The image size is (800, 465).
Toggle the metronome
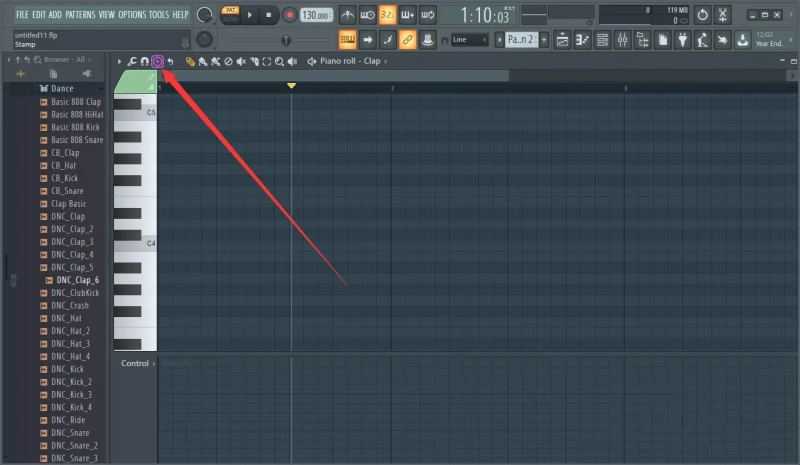[x=347, y=15]
